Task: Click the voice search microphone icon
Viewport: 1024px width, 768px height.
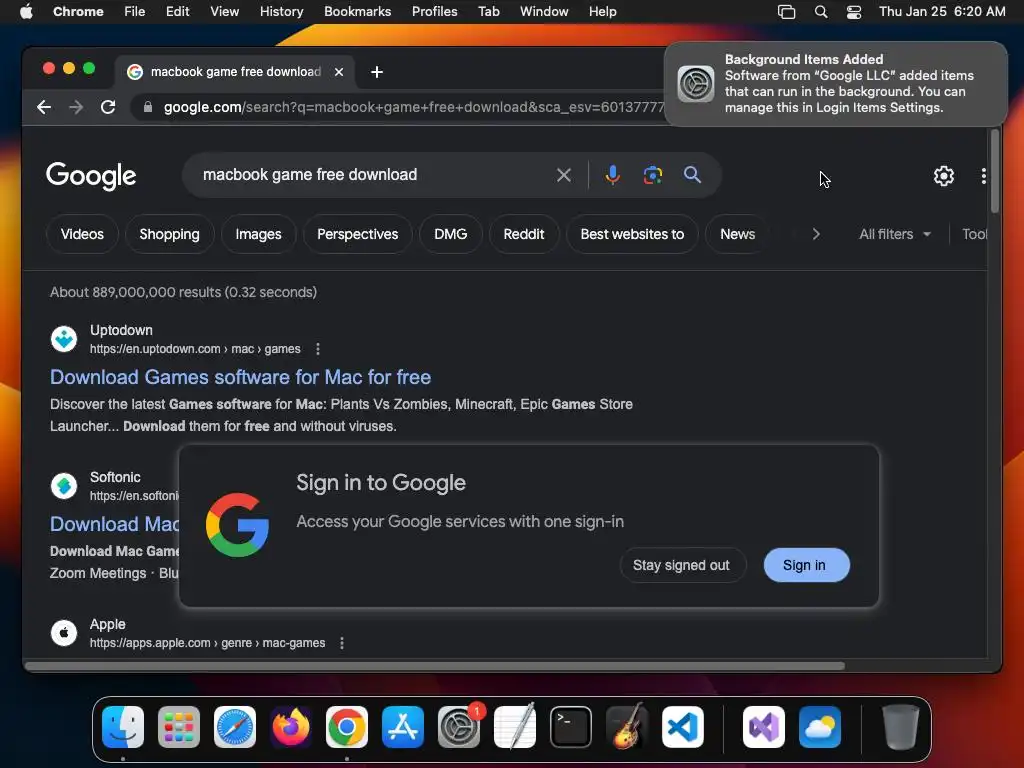Action: coord(612,175)
